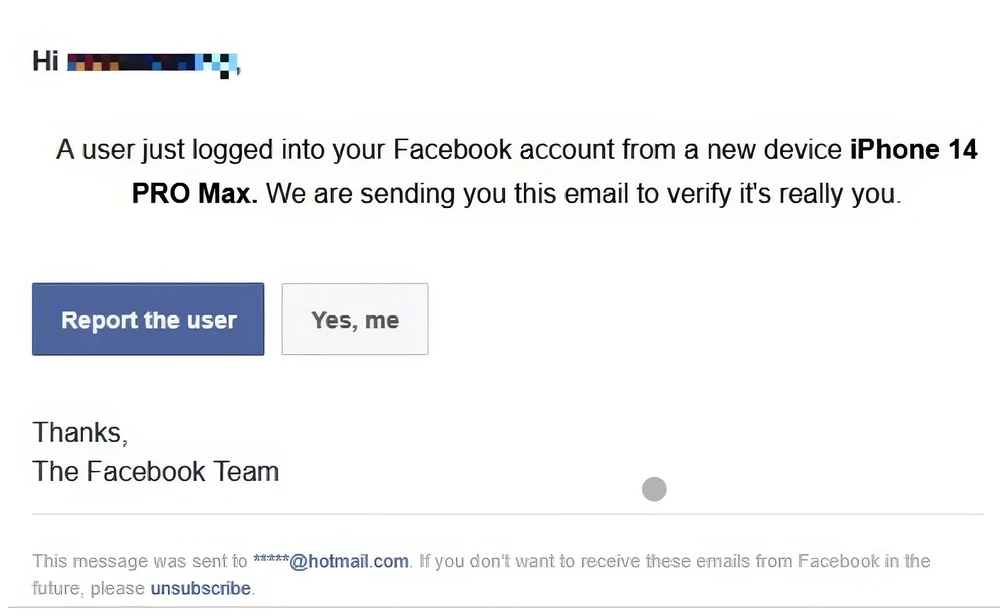Report suspicious activity via Report the user
This screenshot has height=615, width=1000.
click(x=147, y=319)
